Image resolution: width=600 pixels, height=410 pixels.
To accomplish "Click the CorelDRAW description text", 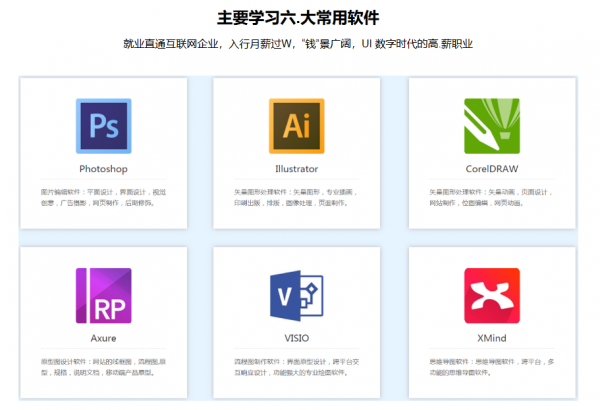I will point(491,196).
